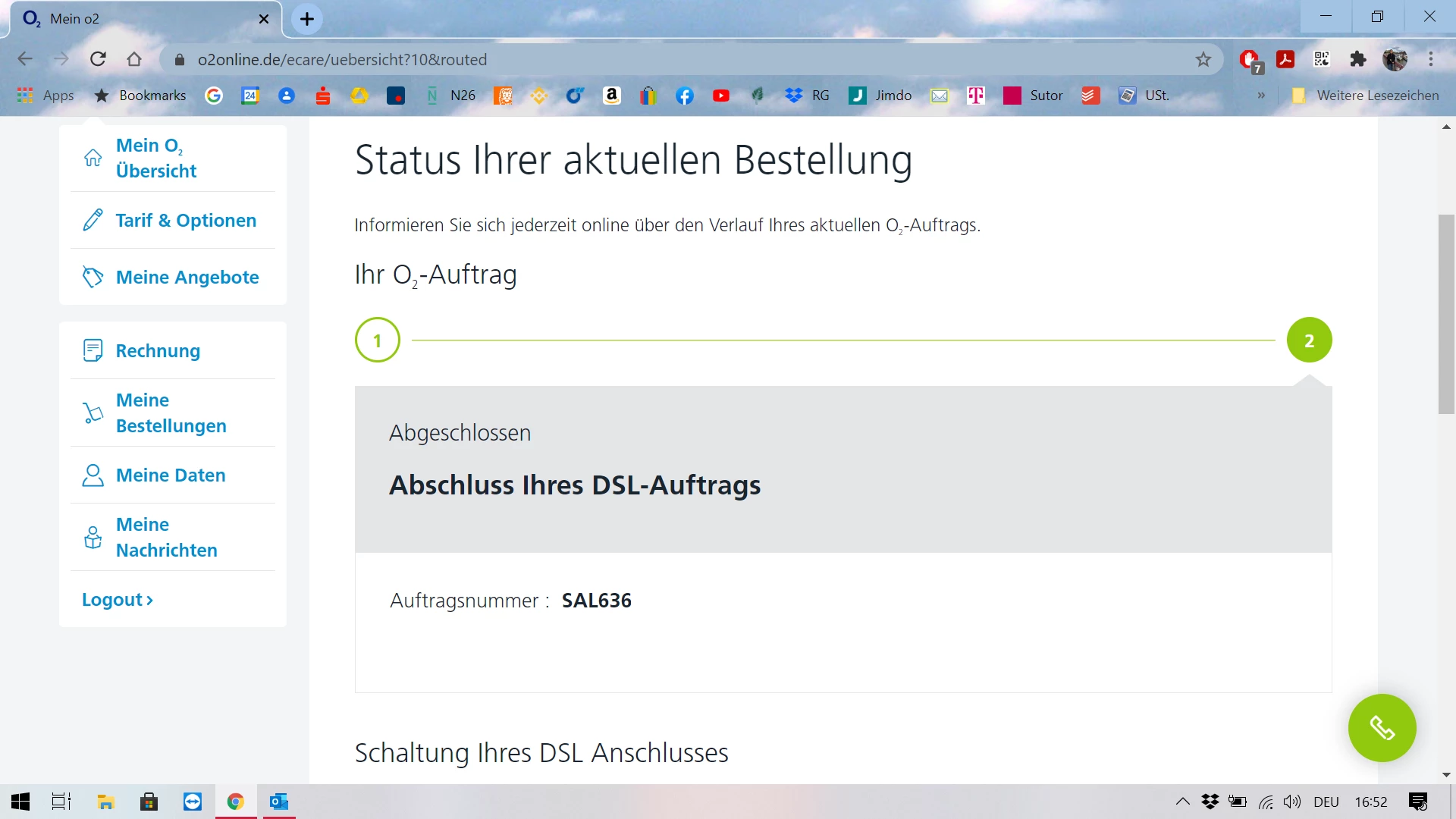
Task: Expand hidden bookmarks overflow chevron
Action: (1261, 96)
